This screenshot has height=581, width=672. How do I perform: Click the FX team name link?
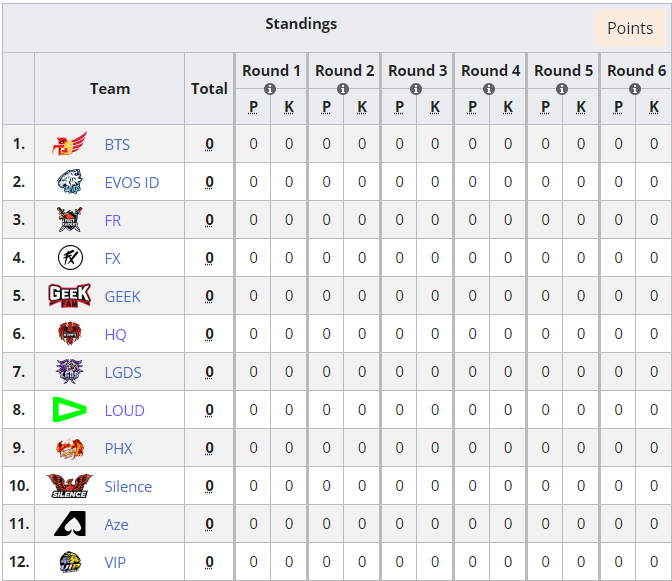113,258
